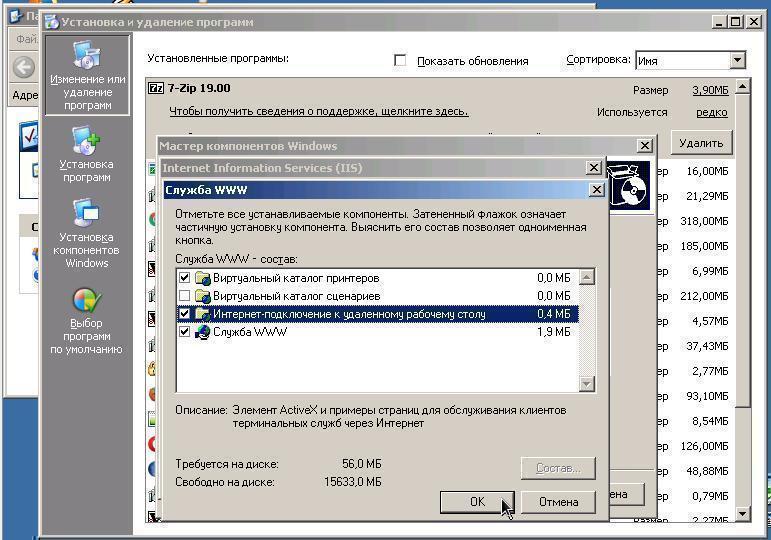
Task: Select the Служба WWW 1,9 МБ row
Action: (377, 332)
